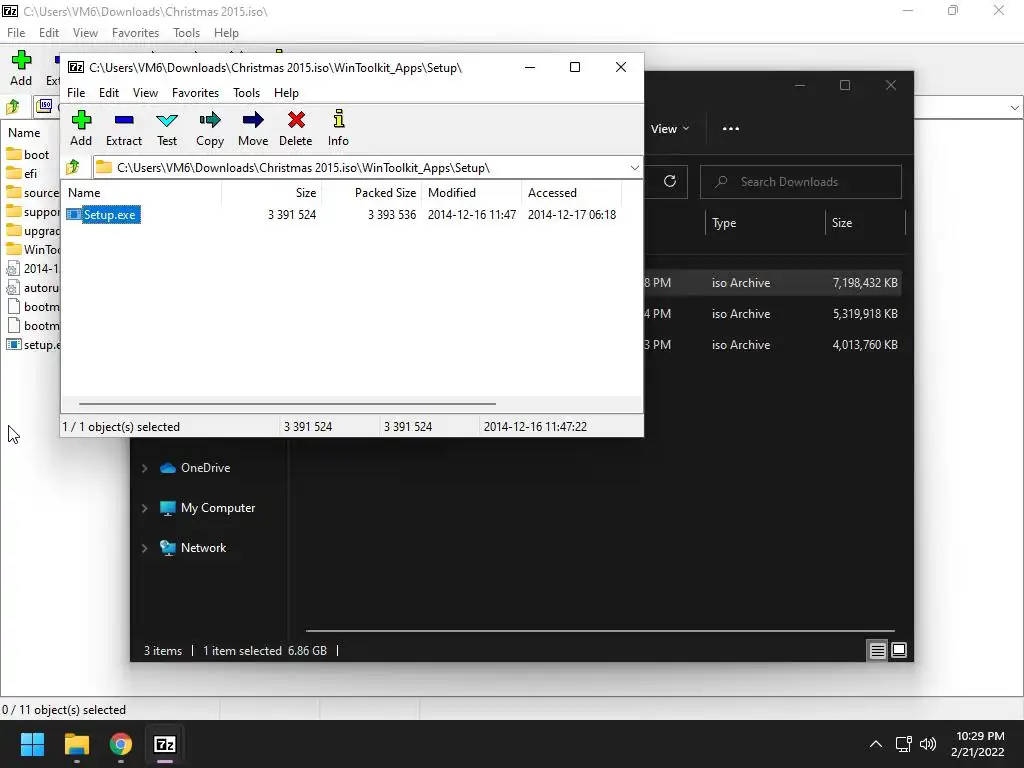This screenshot has height=768, width=1024.
Task: Click Copy in front 7-Zip toolbar
Action: point(210,128)
